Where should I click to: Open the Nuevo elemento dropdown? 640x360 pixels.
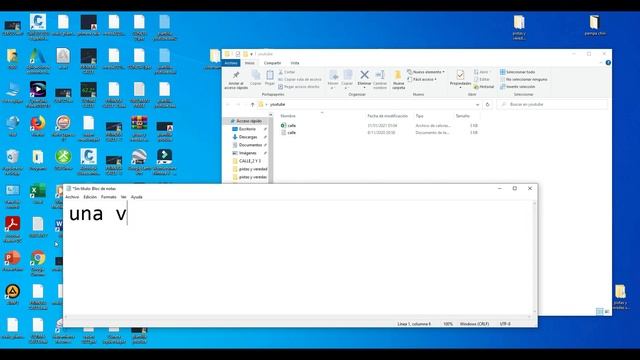tap(426, 72)
